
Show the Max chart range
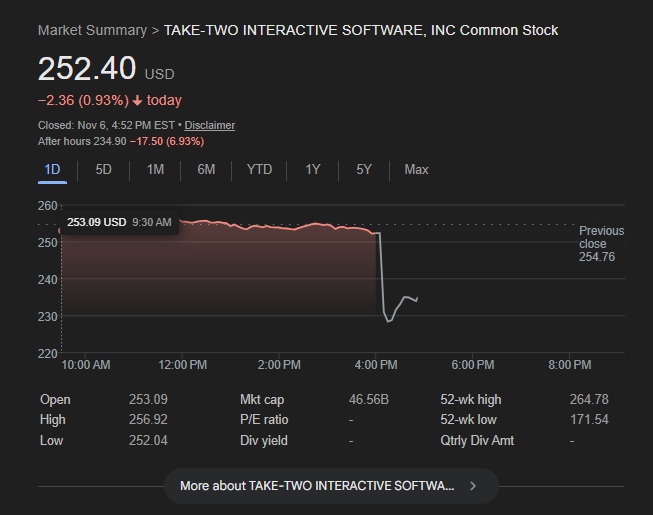[416, 169]
